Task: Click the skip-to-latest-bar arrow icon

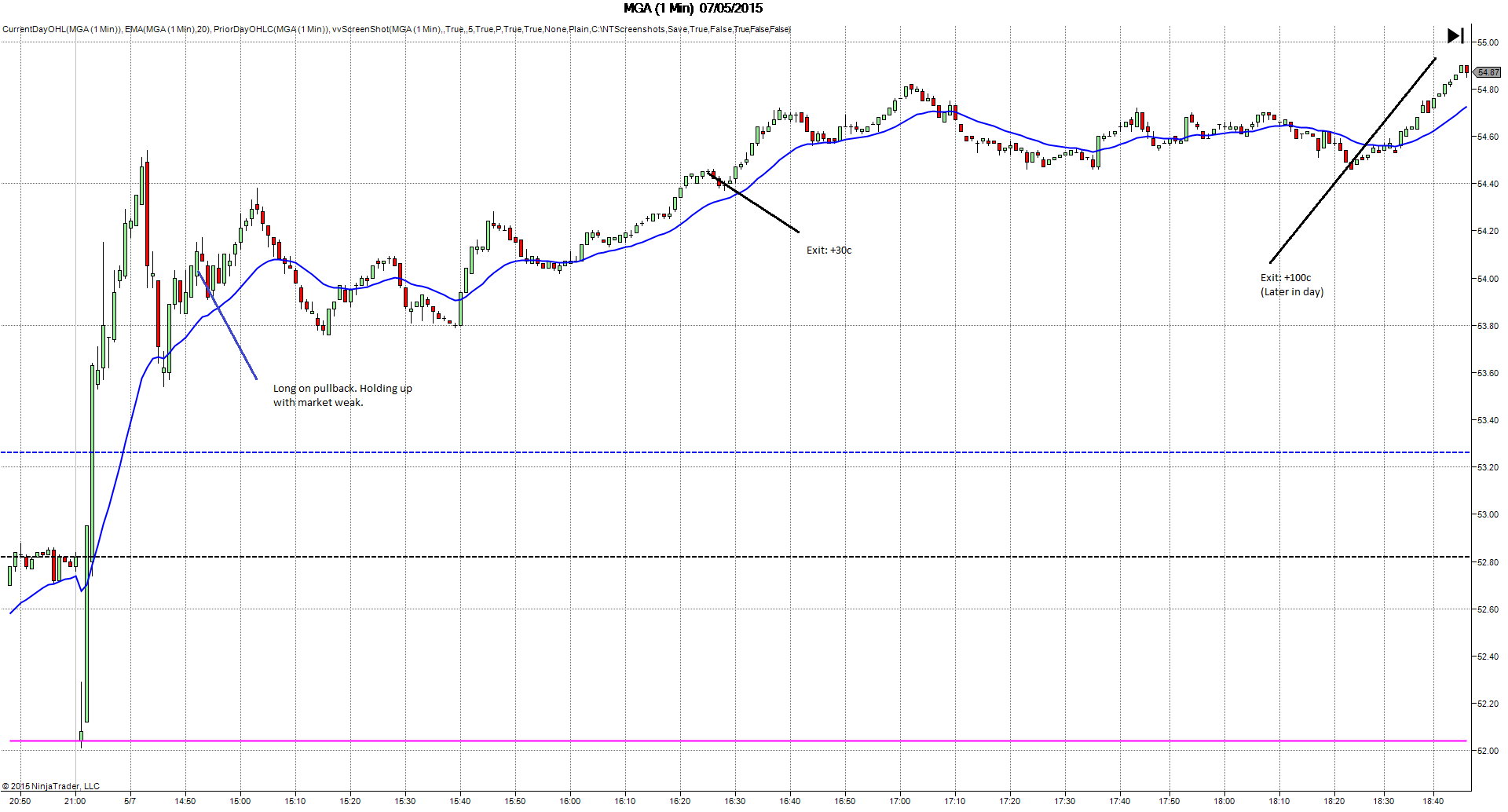Action: [1455, 35]
